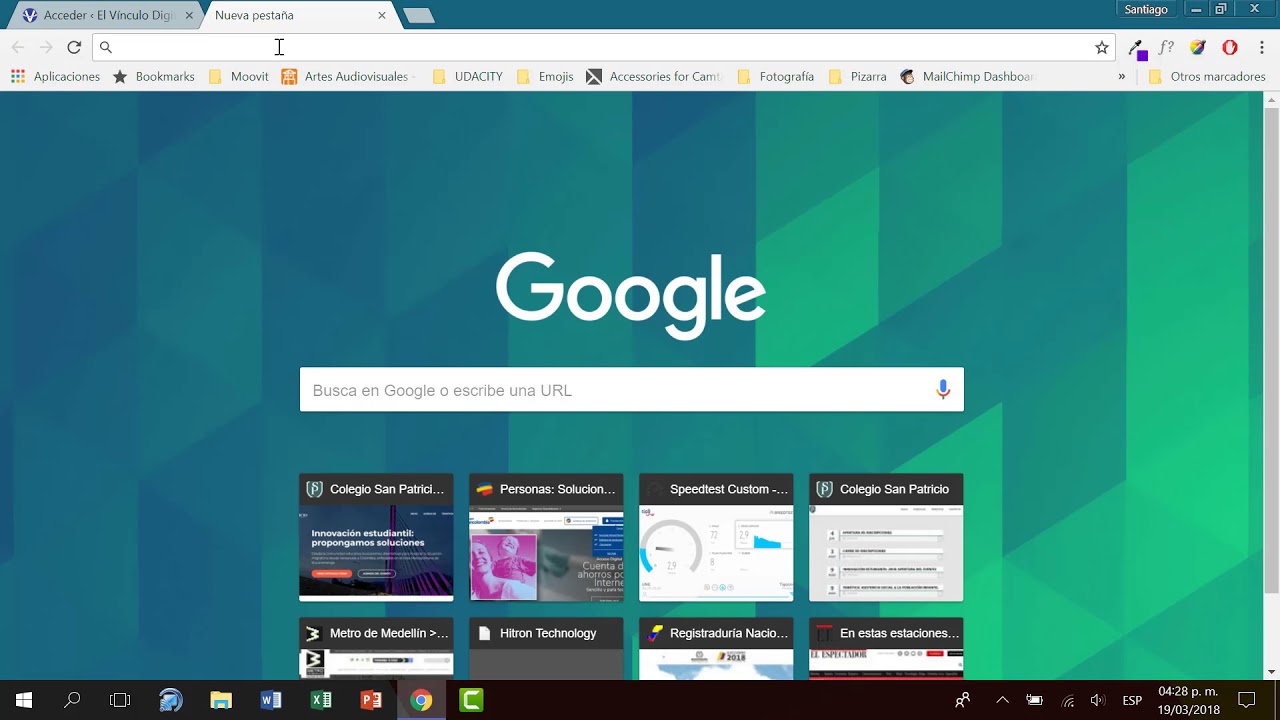The height and width of the screenshot is (720, 1280).
Task: Close the Nueva pestaña tab
Action: click(382, 15)
